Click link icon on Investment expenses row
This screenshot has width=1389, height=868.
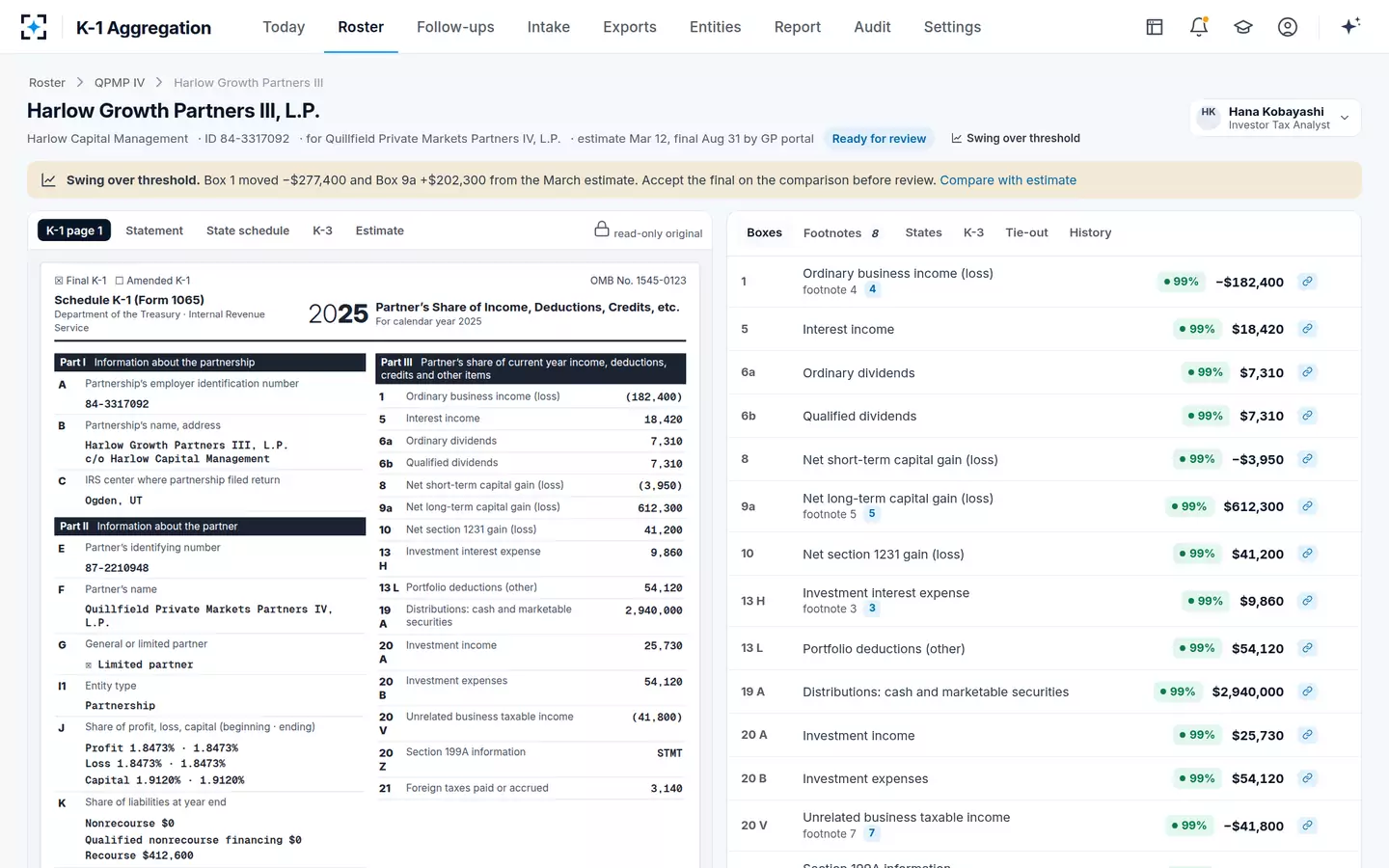tap(1307, 778)
